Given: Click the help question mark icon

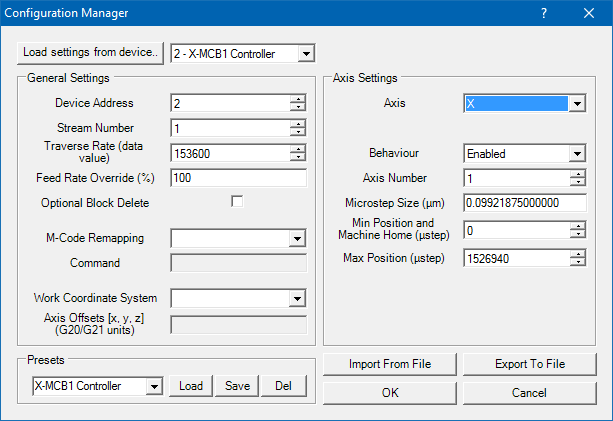Looking at the screenshot, I should coord(544,13).
